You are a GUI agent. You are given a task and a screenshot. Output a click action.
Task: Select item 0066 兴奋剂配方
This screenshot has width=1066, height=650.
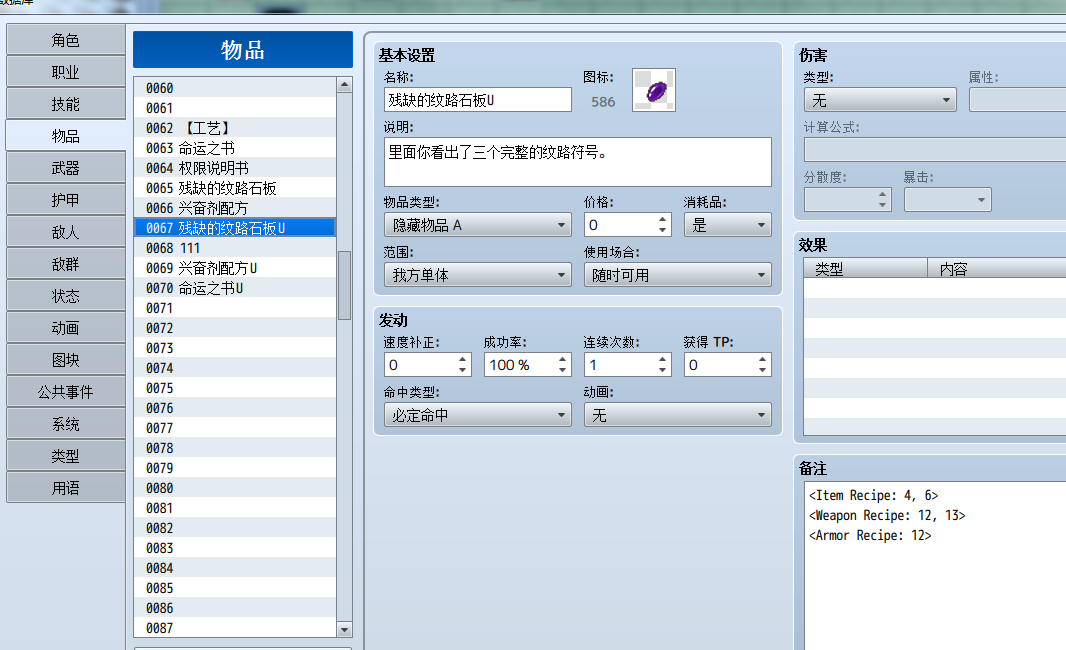click(x=235, y=208)
